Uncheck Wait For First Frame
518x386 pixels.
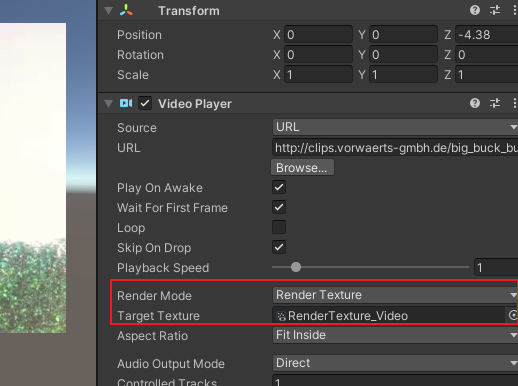pos(279,207)
